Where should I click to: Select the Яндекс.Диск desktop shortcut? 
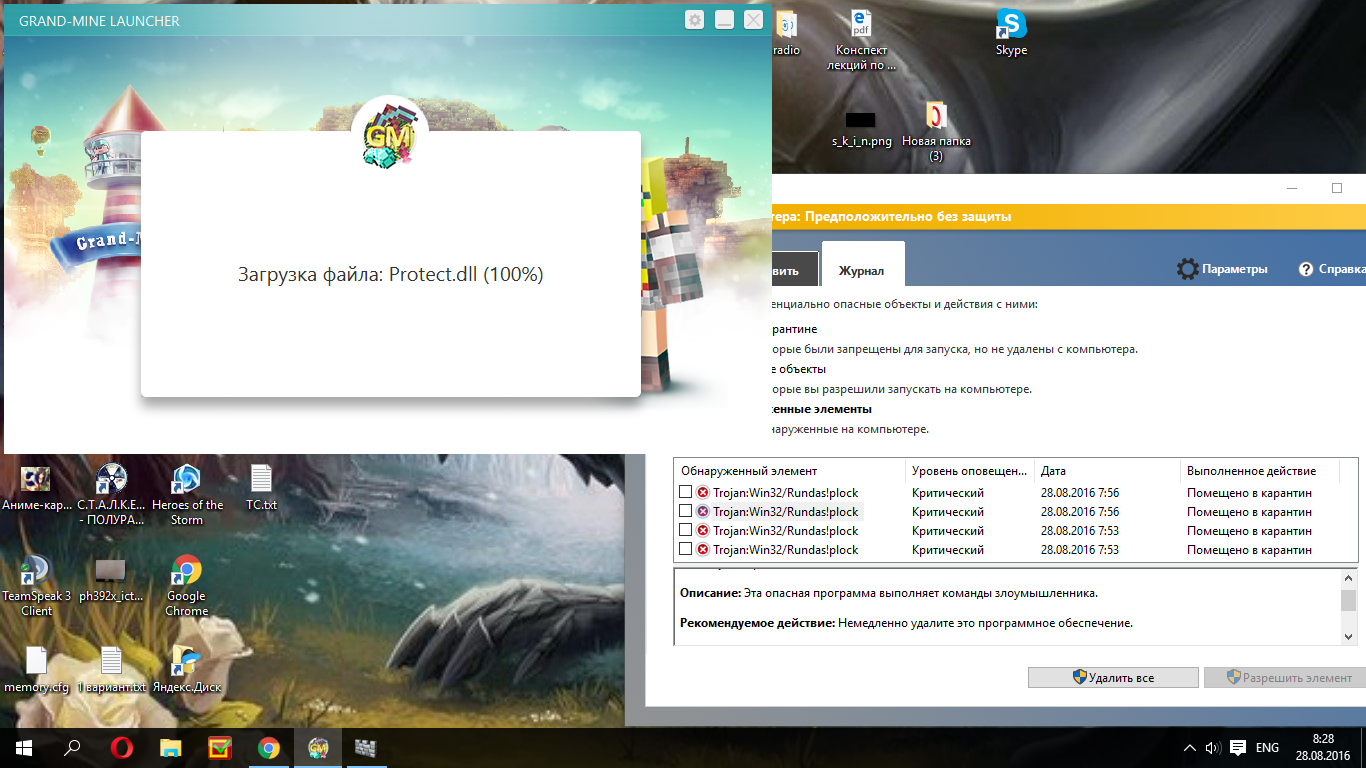186,670
